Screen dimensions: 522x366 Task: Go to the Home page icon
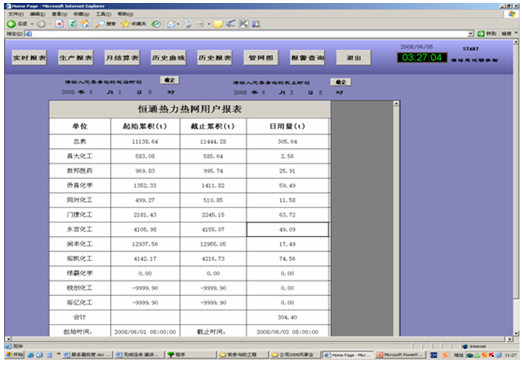(x=85, y=24)
